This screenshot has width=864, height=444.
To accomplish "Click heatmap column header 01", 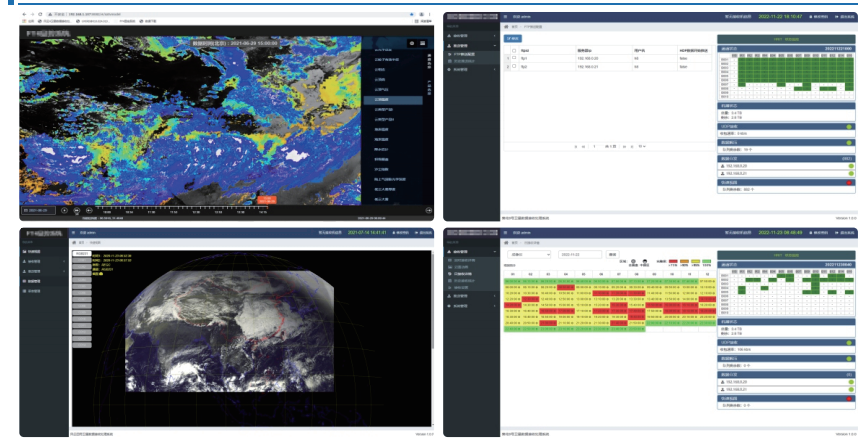I will pos(512,274).
